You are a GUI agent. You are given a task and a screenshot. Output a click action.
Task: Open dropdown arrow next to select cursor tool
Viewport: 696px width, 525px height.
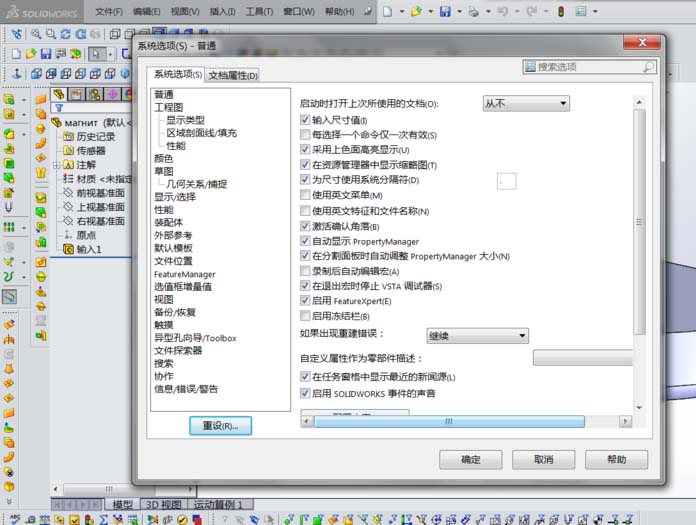110,54
